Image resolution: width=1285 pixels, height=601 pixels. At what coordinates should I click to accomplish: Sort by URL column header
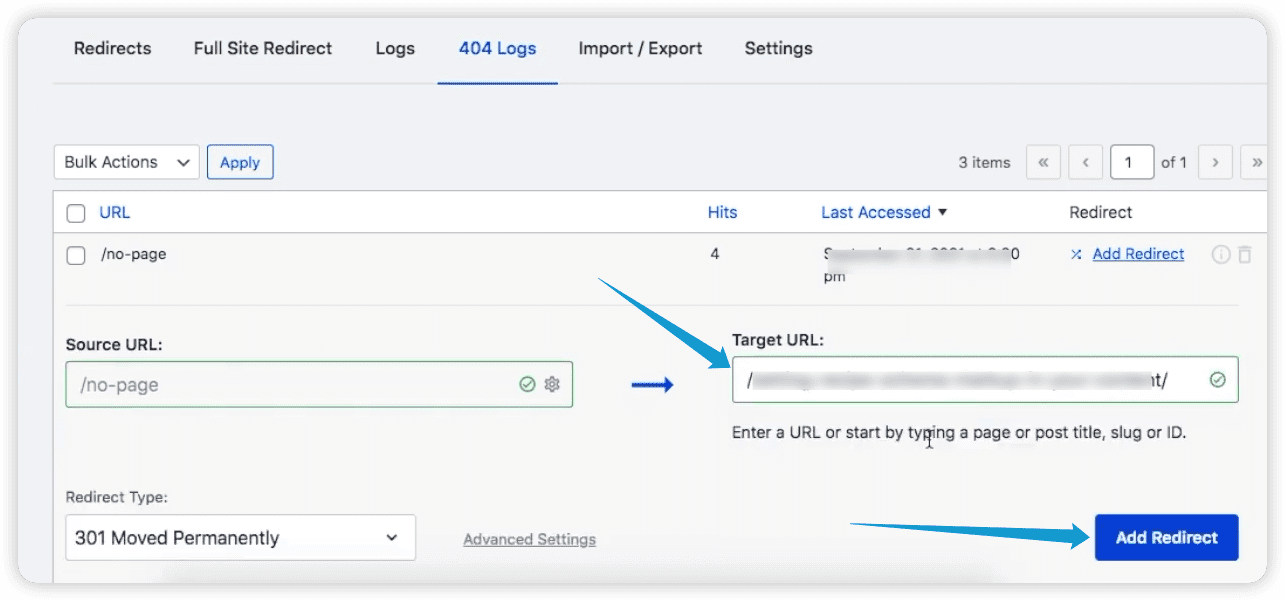coord(115,212)
